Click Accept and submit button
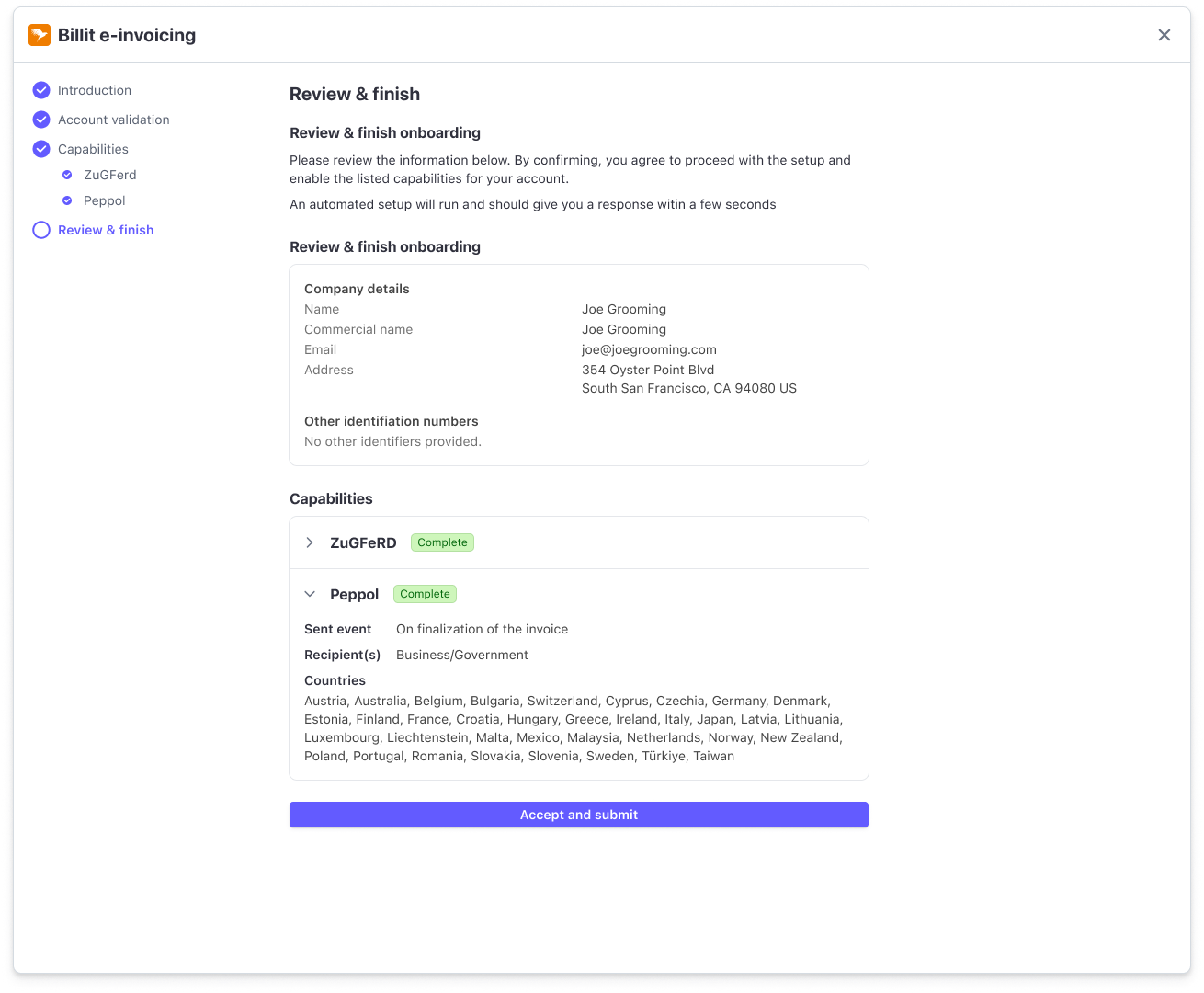Screen dimensions: 1204x993 coord(579,815)
